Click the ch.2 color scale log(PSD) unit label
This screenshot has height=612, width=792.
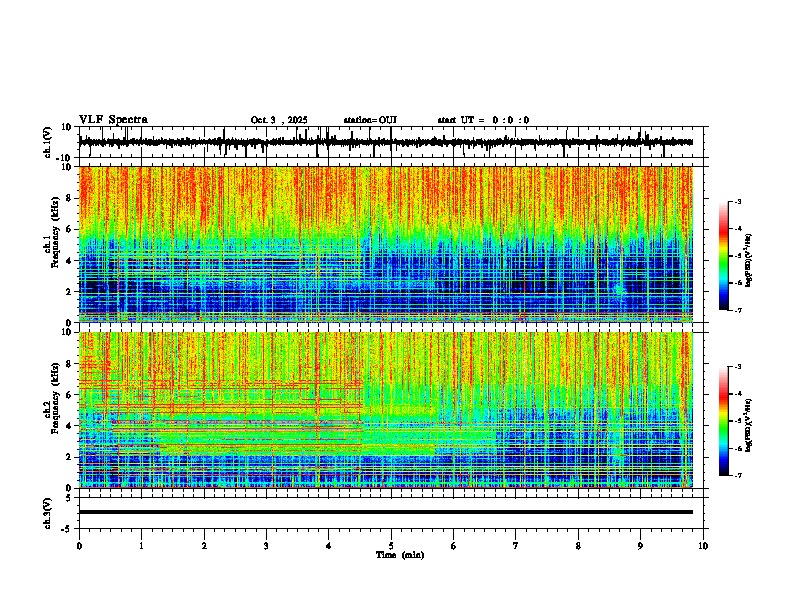point(749,426)
